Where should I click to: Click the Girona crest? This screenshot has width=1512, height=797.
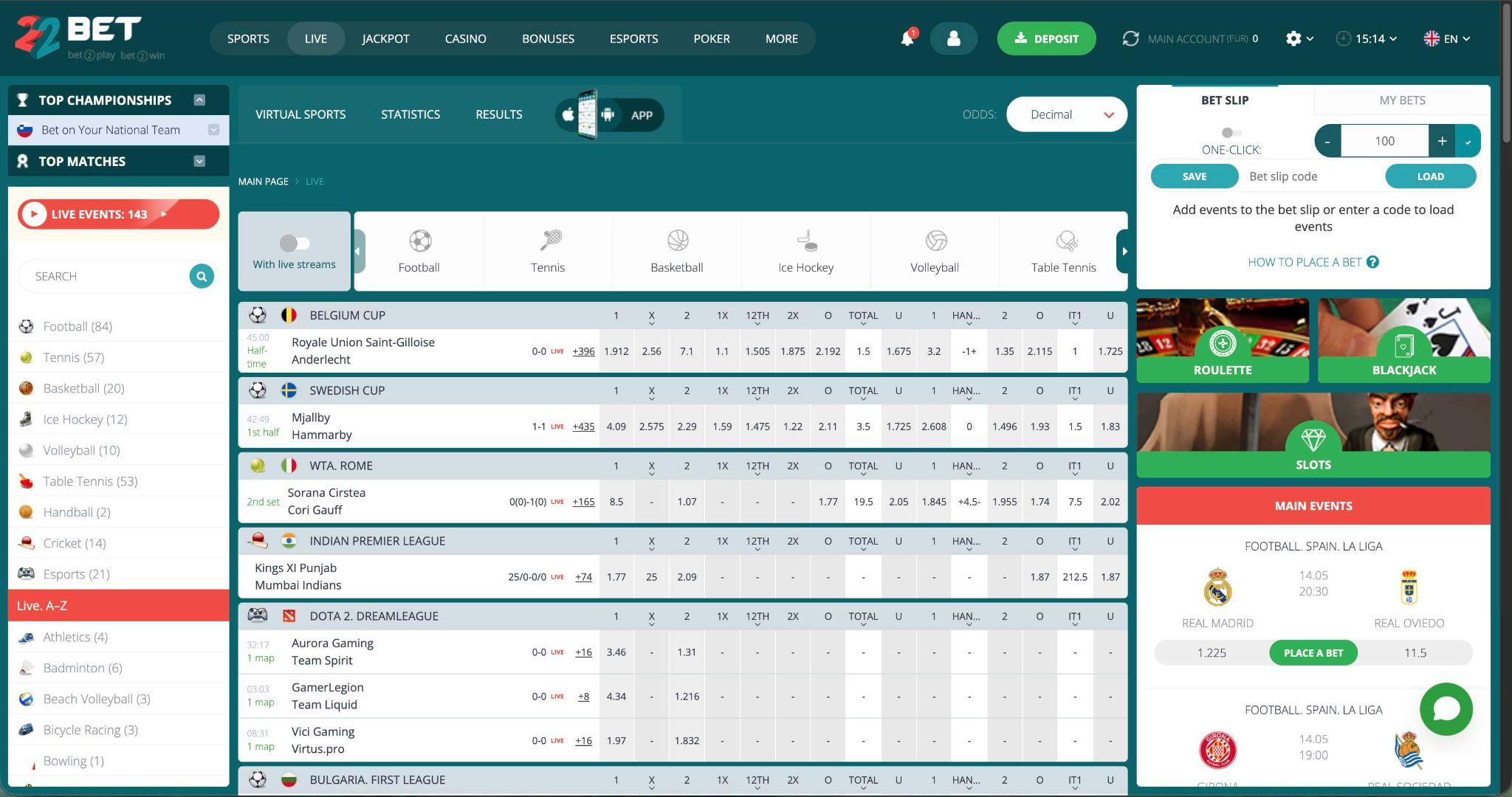point(1217,750)
